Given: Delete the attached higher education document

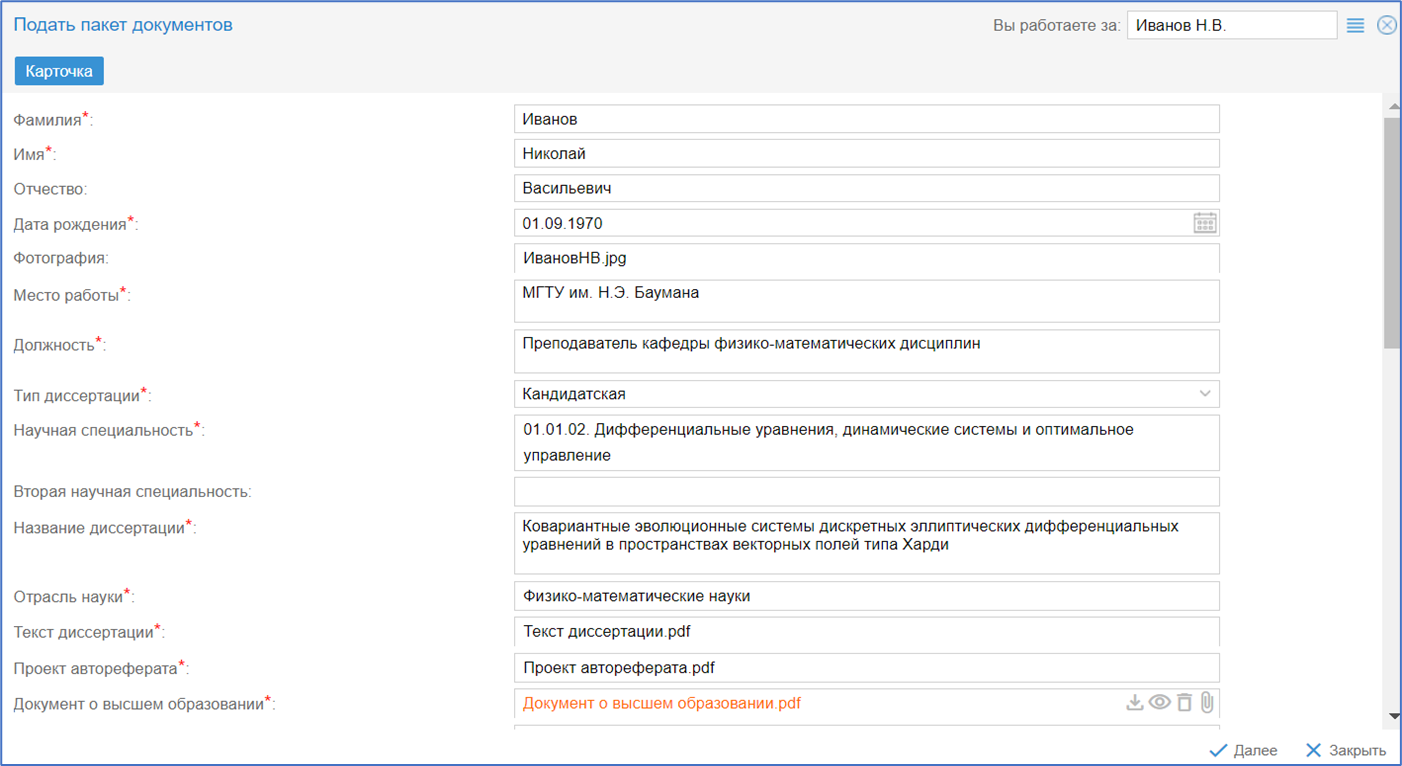Looking at the screenshot, I should pos(1184,703).
